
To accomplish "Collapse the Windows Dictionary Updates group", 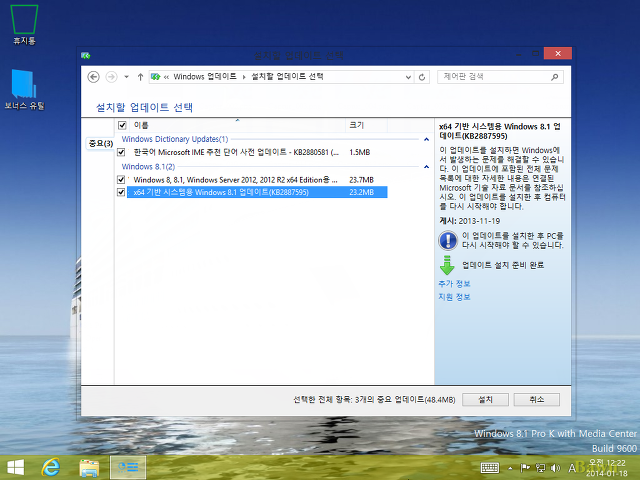I will click(427, 140).
